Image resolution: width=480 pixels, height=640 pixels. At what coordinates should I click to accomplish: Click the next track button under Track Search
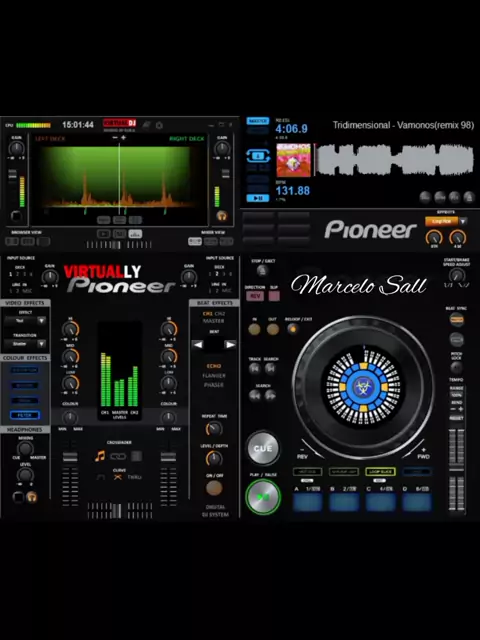270,369
